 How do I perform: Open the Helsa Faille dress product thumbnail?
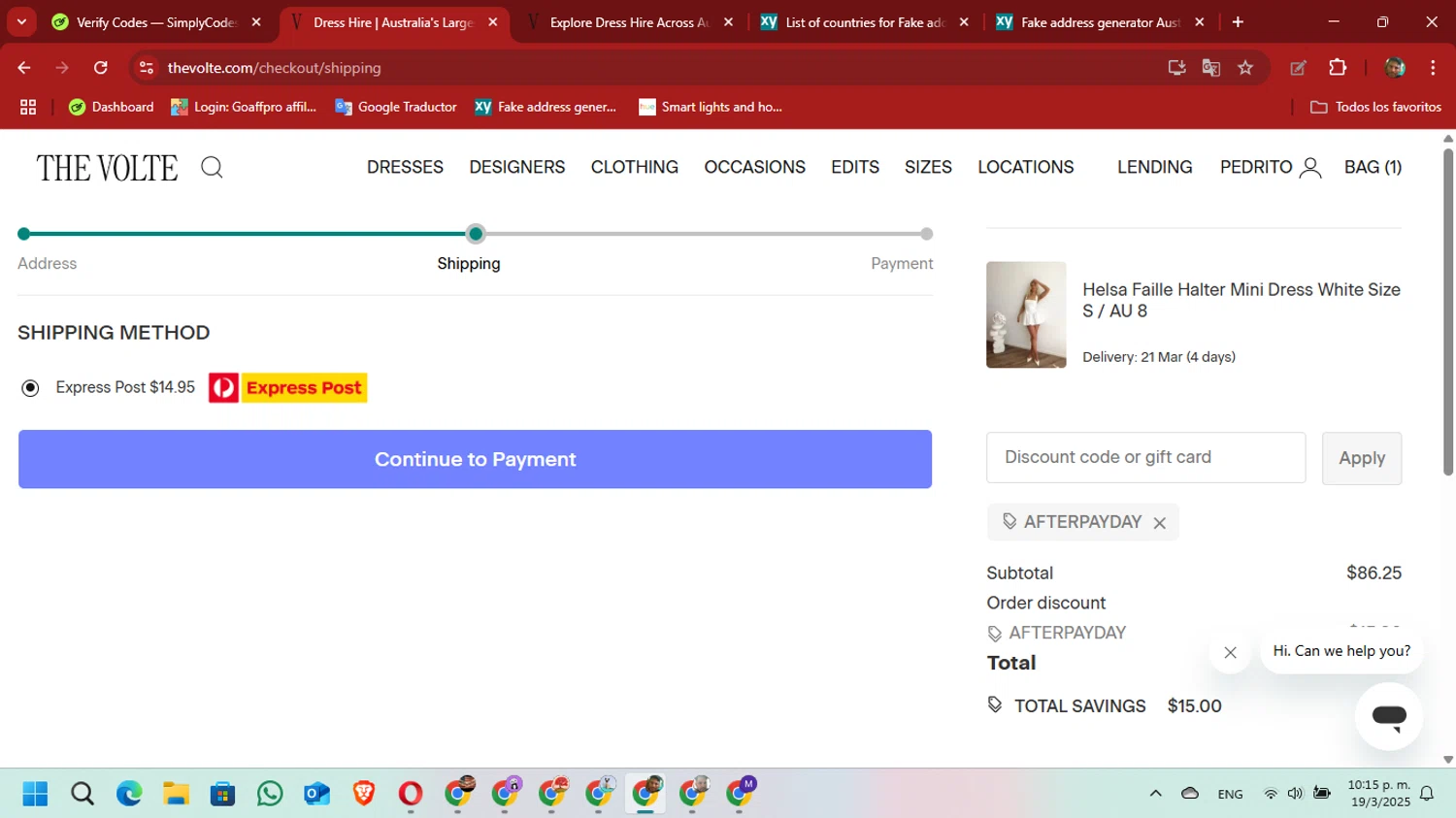coord(1026,314)
